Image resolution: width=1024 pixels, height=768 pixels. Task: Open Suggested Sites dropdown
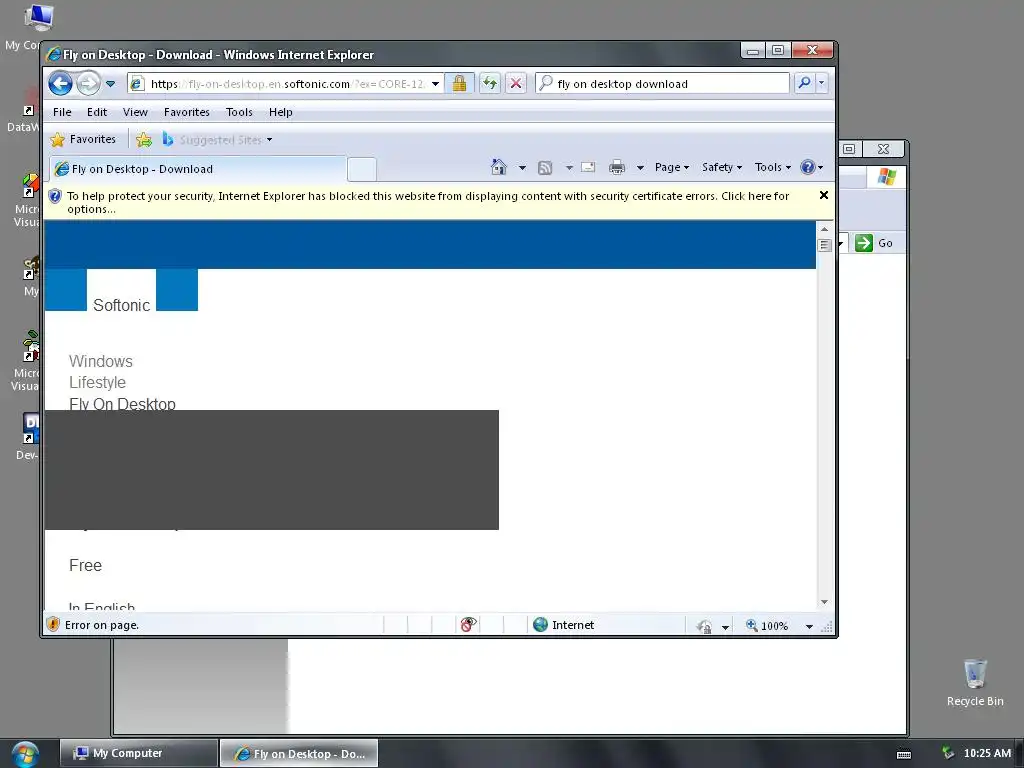(218, 140)
